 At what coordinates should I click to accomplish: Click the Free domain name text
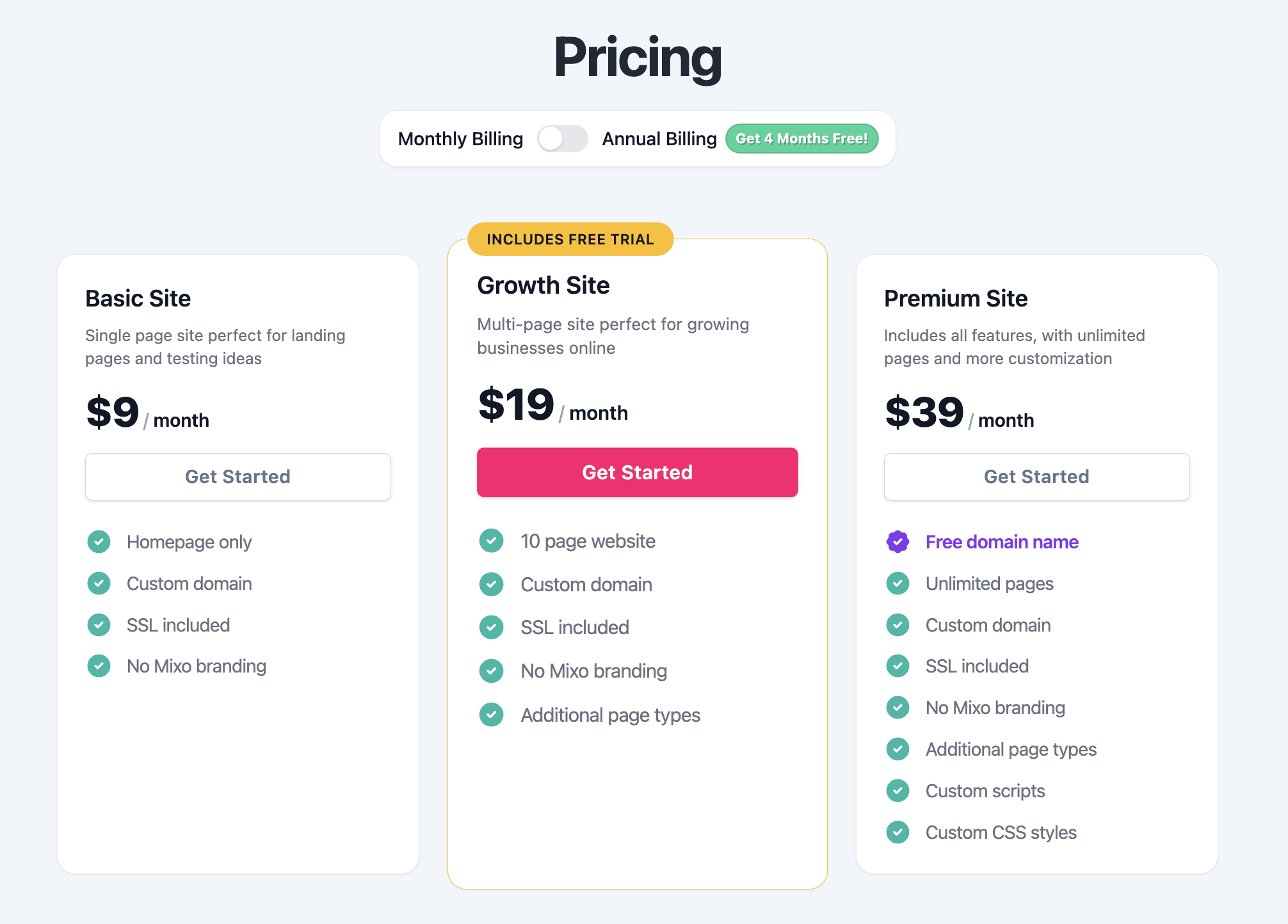(x=1002, y=542)
